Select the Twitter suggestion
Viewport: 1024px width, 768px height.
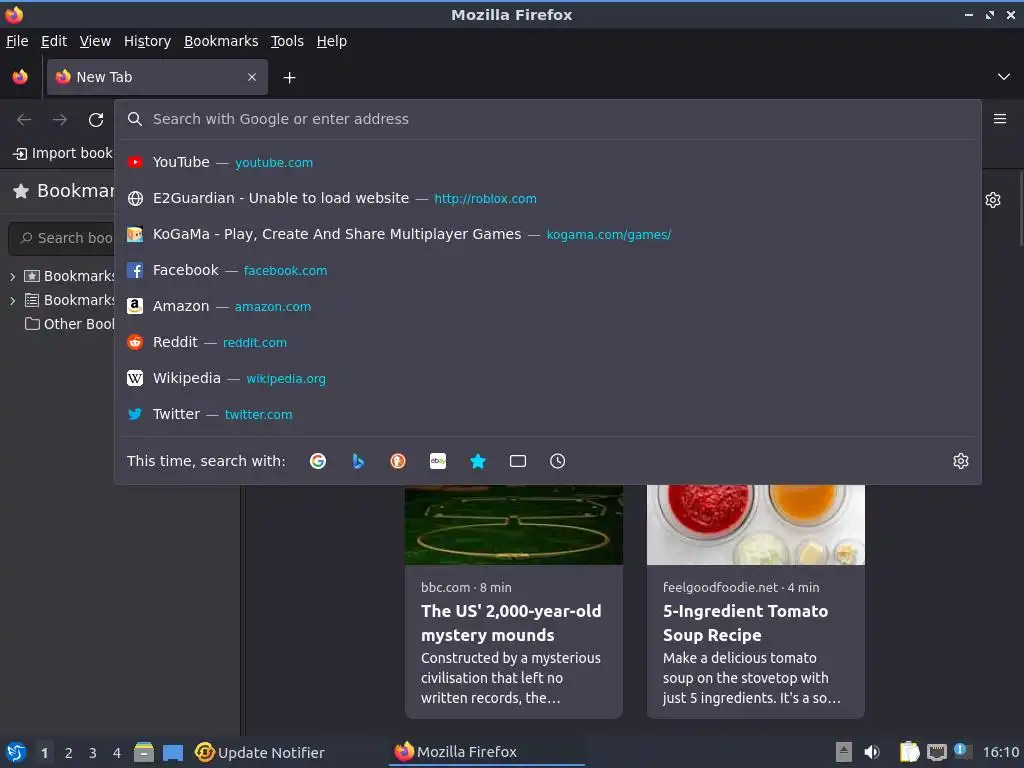click(547, 413)
